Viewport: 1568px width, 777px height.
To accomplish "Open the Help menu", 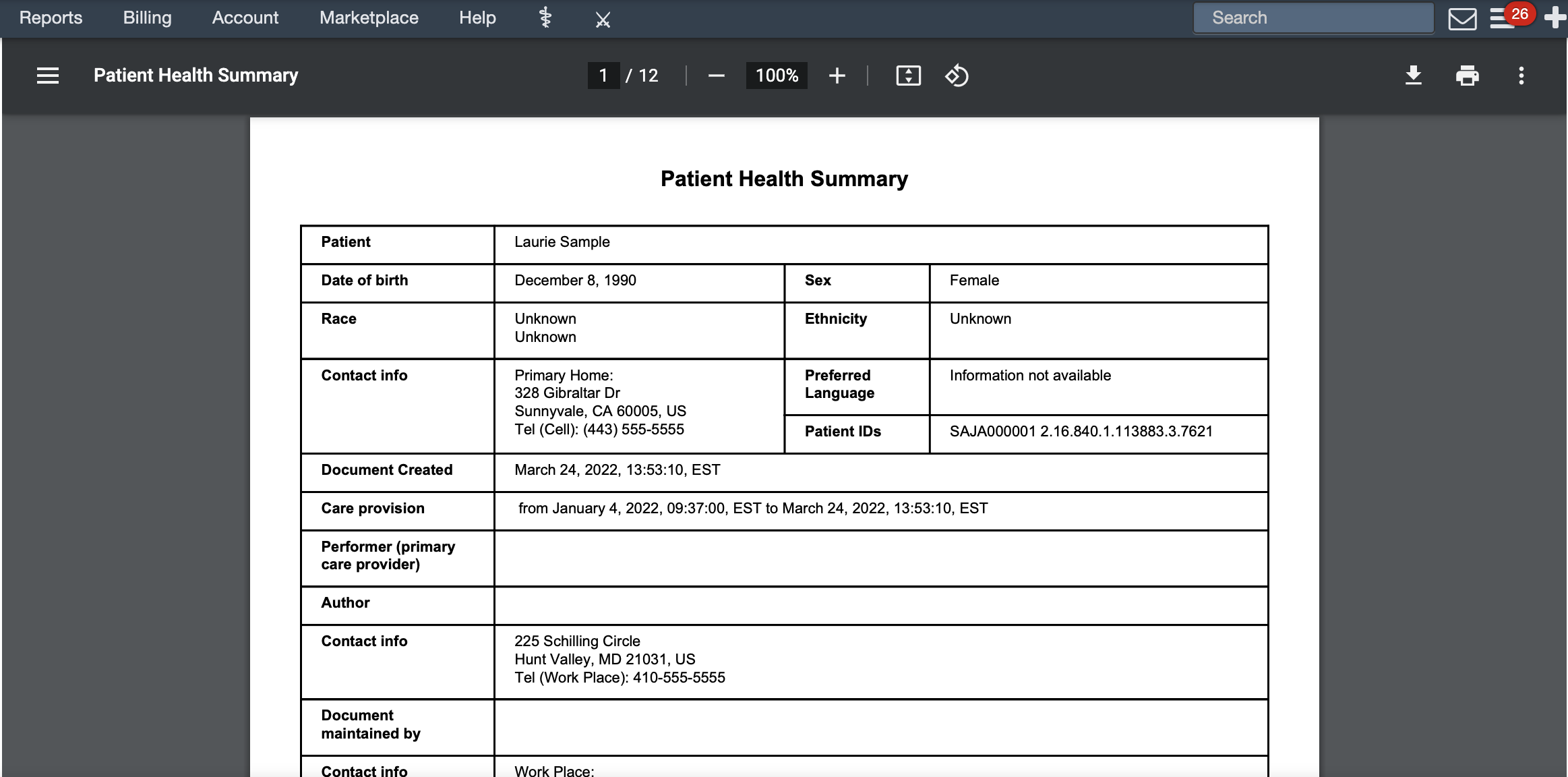I will [x=477, y=18].
